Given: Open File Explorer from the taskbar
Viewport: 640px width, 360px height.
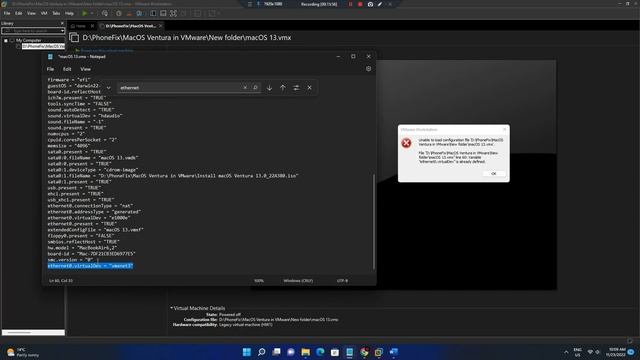Looking at the screenshot, I should pos(305,352).
